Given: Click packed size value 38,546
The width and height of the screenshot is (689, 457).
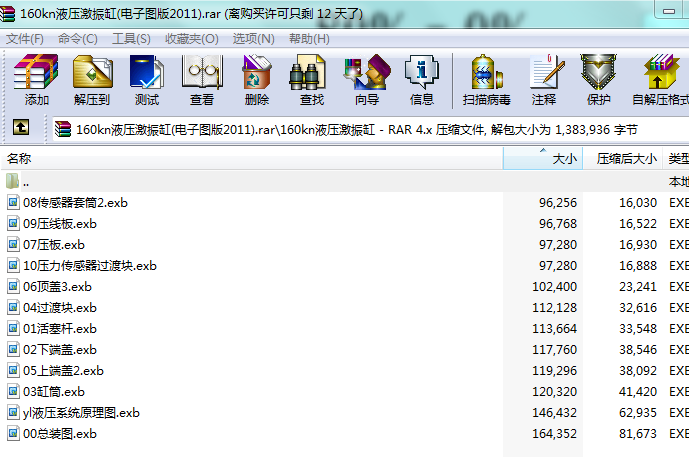Looking at the screenshot, I should 638,350.
